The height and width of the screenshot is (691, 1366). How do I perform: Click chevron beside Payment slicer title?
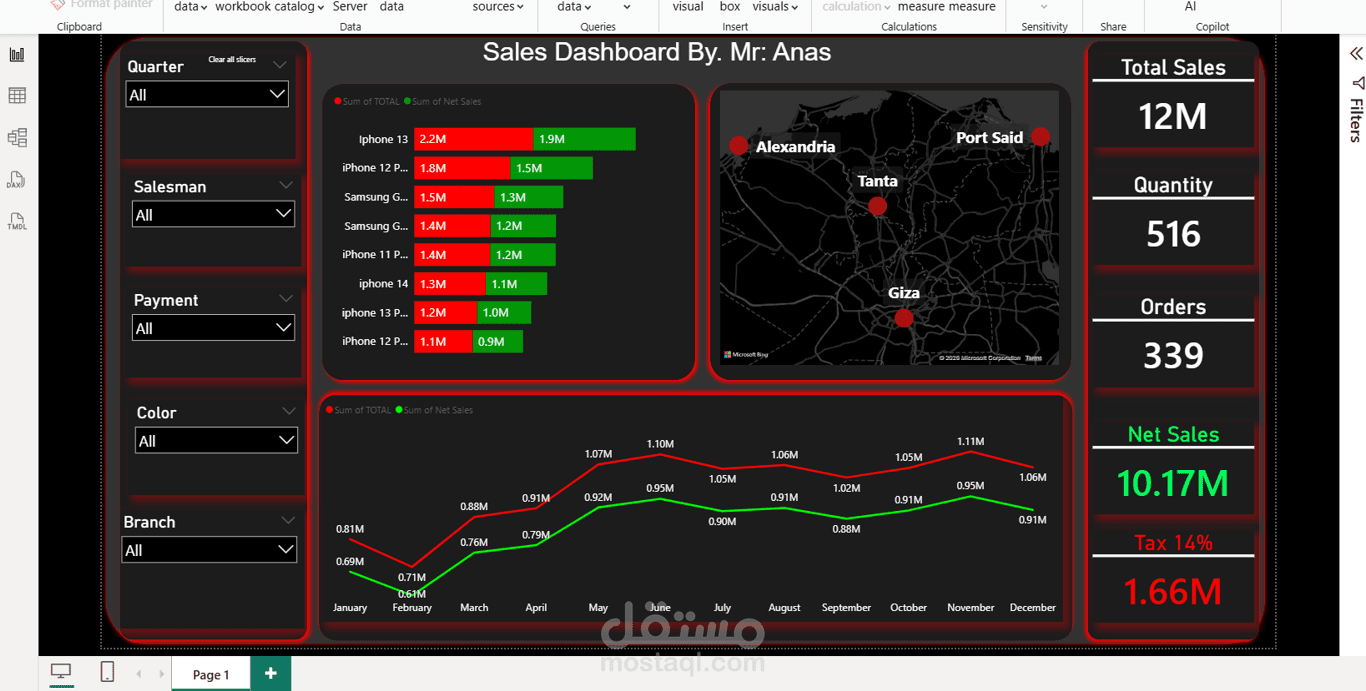286,298
